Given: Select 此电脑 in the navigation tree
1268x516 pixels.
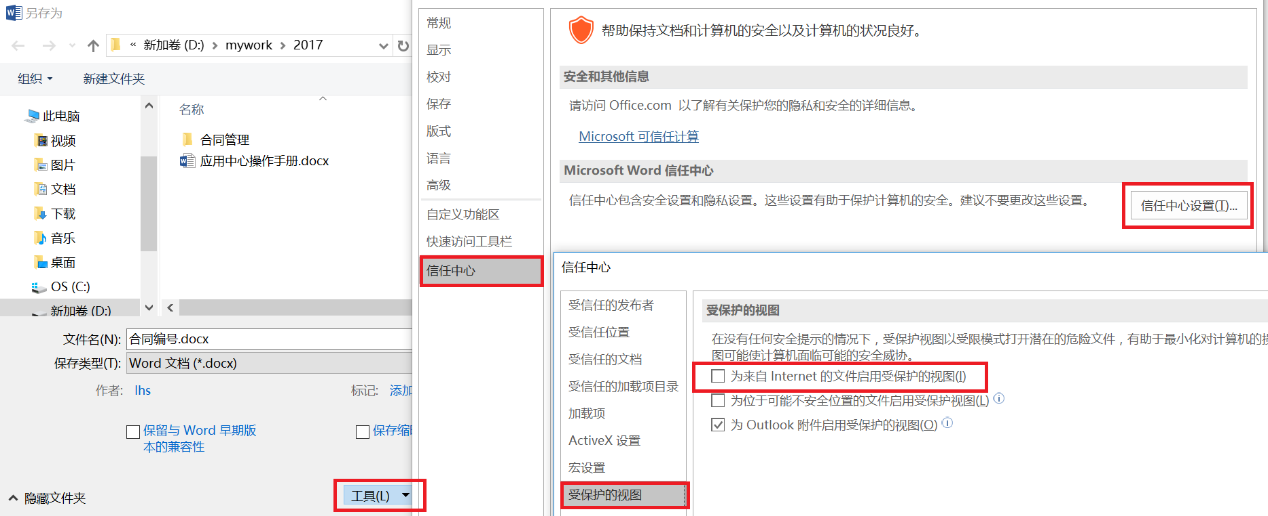Looking at the screenshot, I should (x=61, y=116).
